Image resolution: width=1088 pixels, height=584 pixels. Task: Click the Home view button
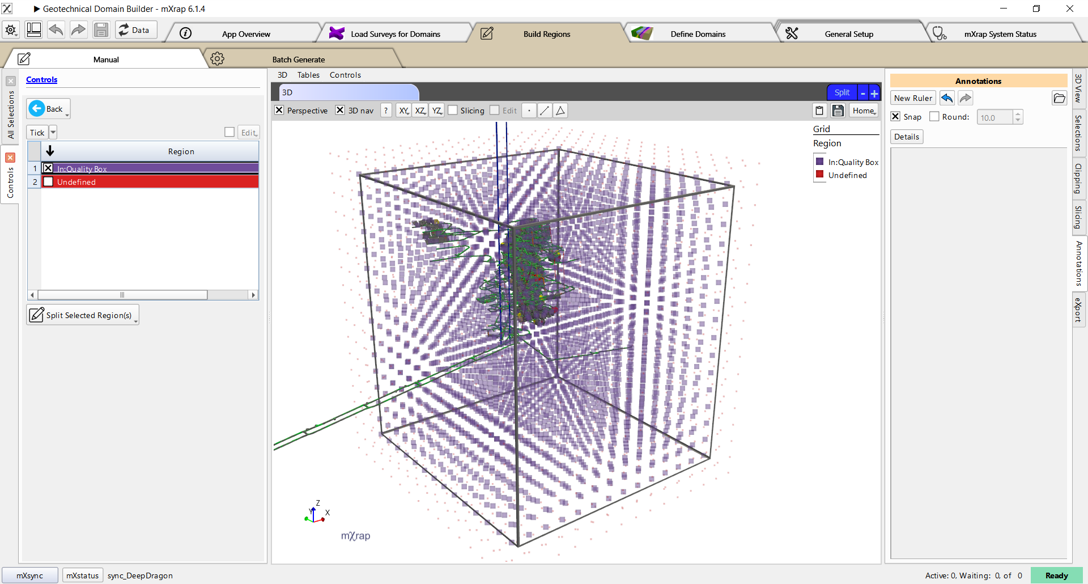[x=864, y=110]
